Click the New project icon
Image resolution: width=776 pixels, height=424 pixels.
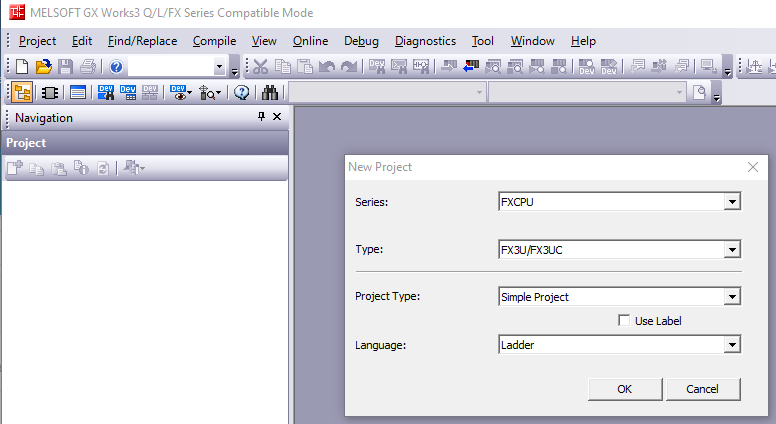coord(21,66)
